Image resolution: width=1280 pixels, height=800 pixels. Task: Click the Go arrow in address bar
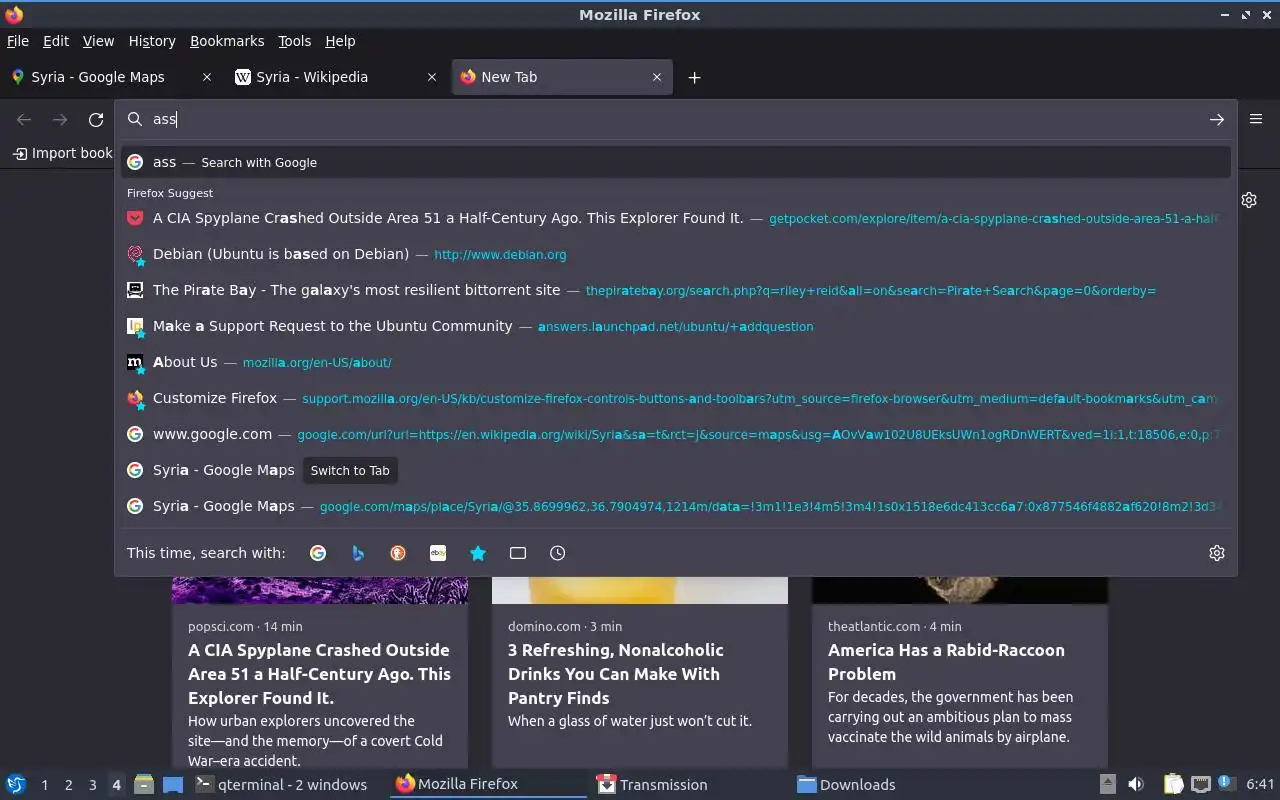click(1216, 119)
